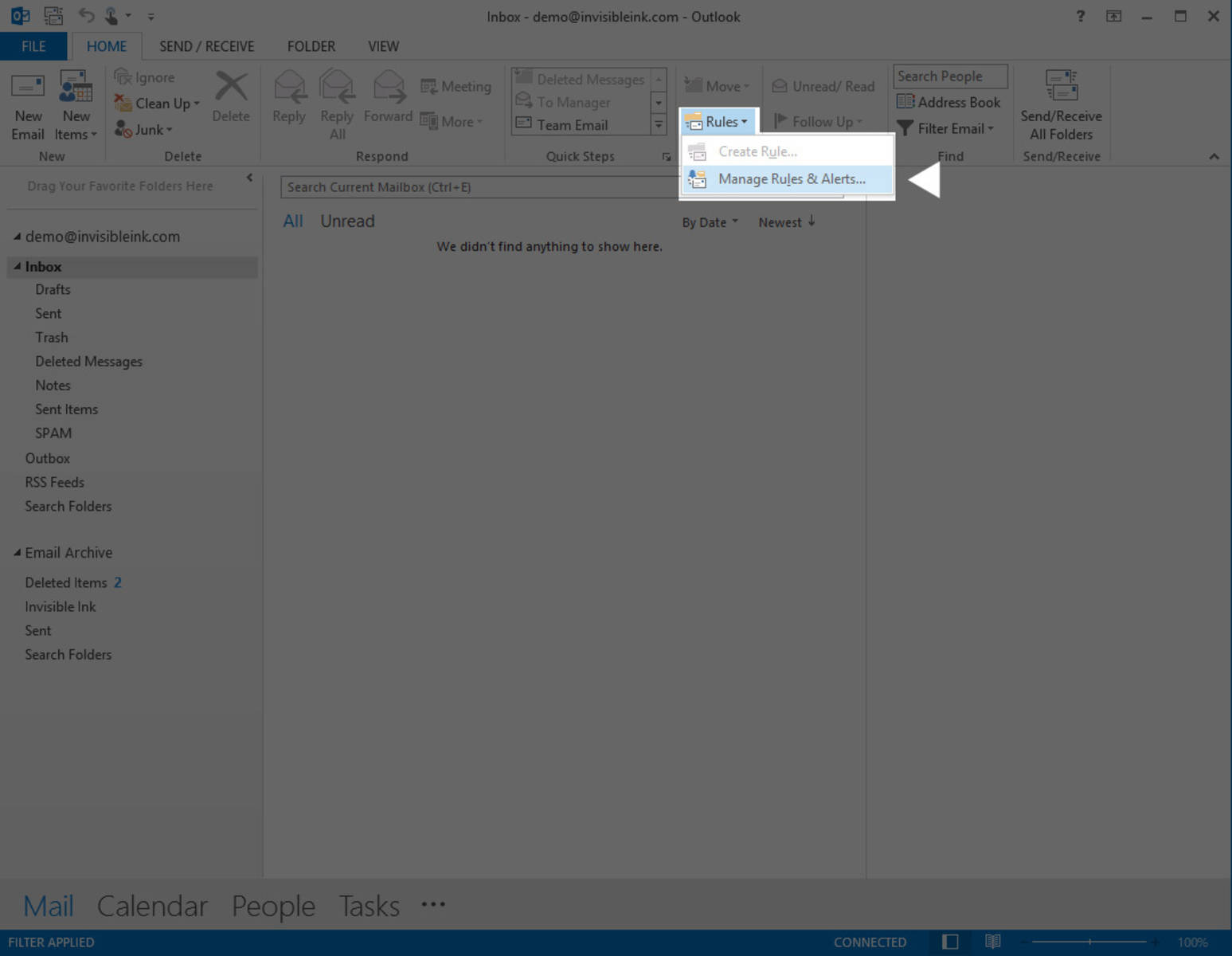Open Tasks in navigation bar
Screen dimensions: 1232x956
coord(369,906)
